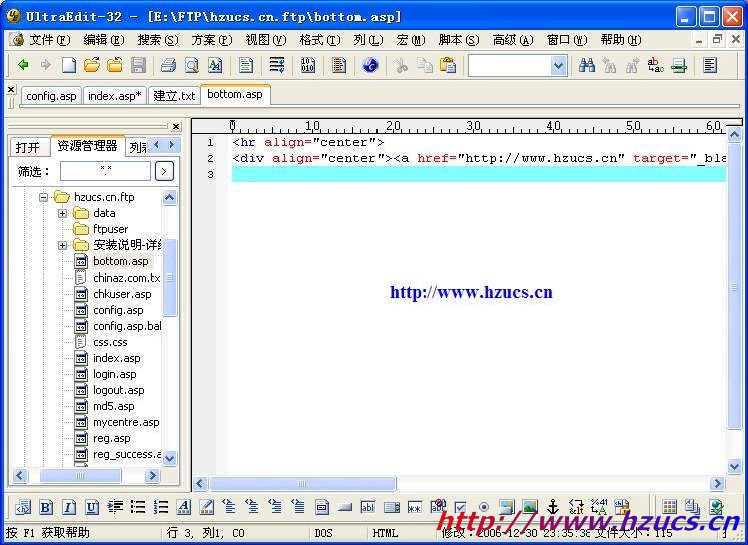Viewport: 748px width, 545px height.
Task: Open the search text dropdown in toolbar
Action: pyautogui.click(x=559, y=65)
